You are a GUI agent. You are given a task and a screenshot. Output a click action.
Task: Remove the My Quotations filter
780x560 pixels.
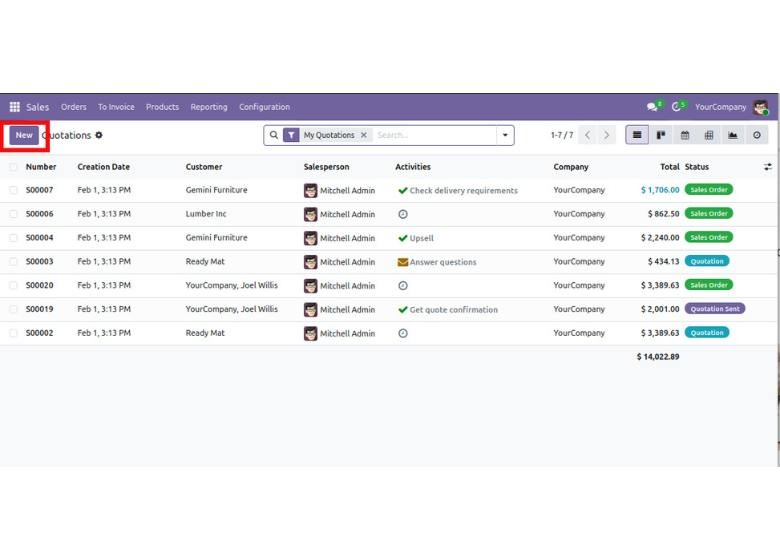pos(364,135)
